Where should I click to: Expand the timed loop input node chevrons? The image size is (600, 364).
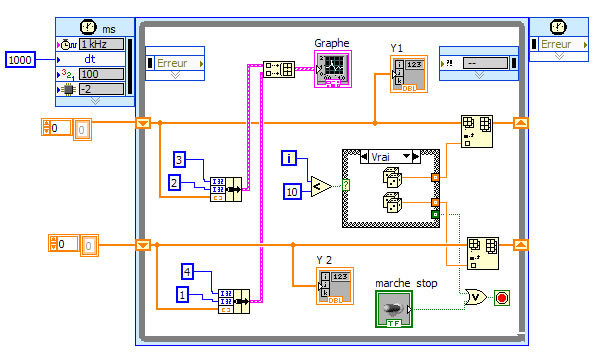coord(95,101)
